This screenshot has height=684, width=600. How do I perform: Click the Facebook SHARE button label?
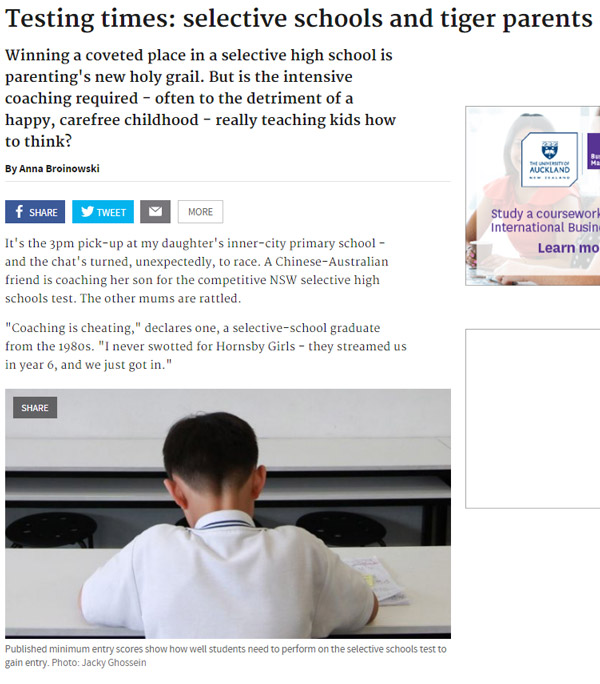43,212
